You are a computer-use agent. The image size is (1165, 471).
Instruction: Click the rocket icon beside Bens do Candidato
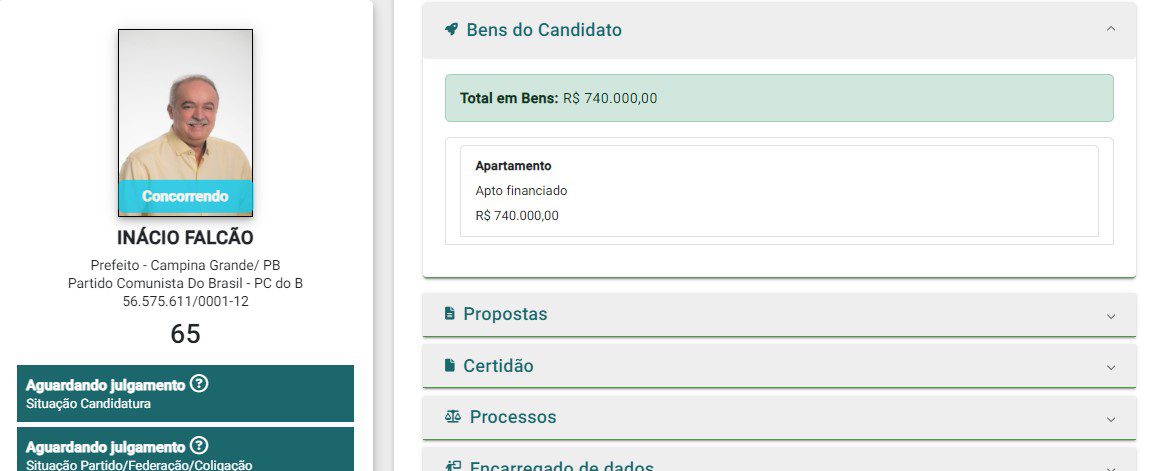pyautogui.click(x=451, y=29)
